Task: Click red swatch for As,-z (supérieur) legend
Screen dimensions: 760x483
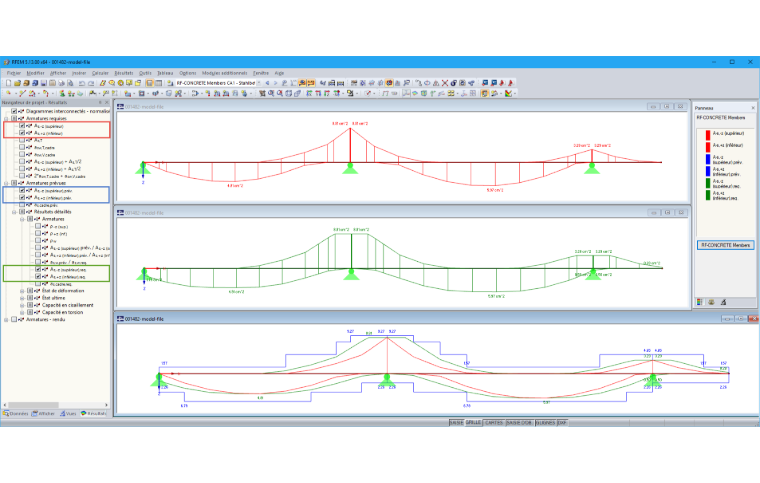Action: [708, 135]
